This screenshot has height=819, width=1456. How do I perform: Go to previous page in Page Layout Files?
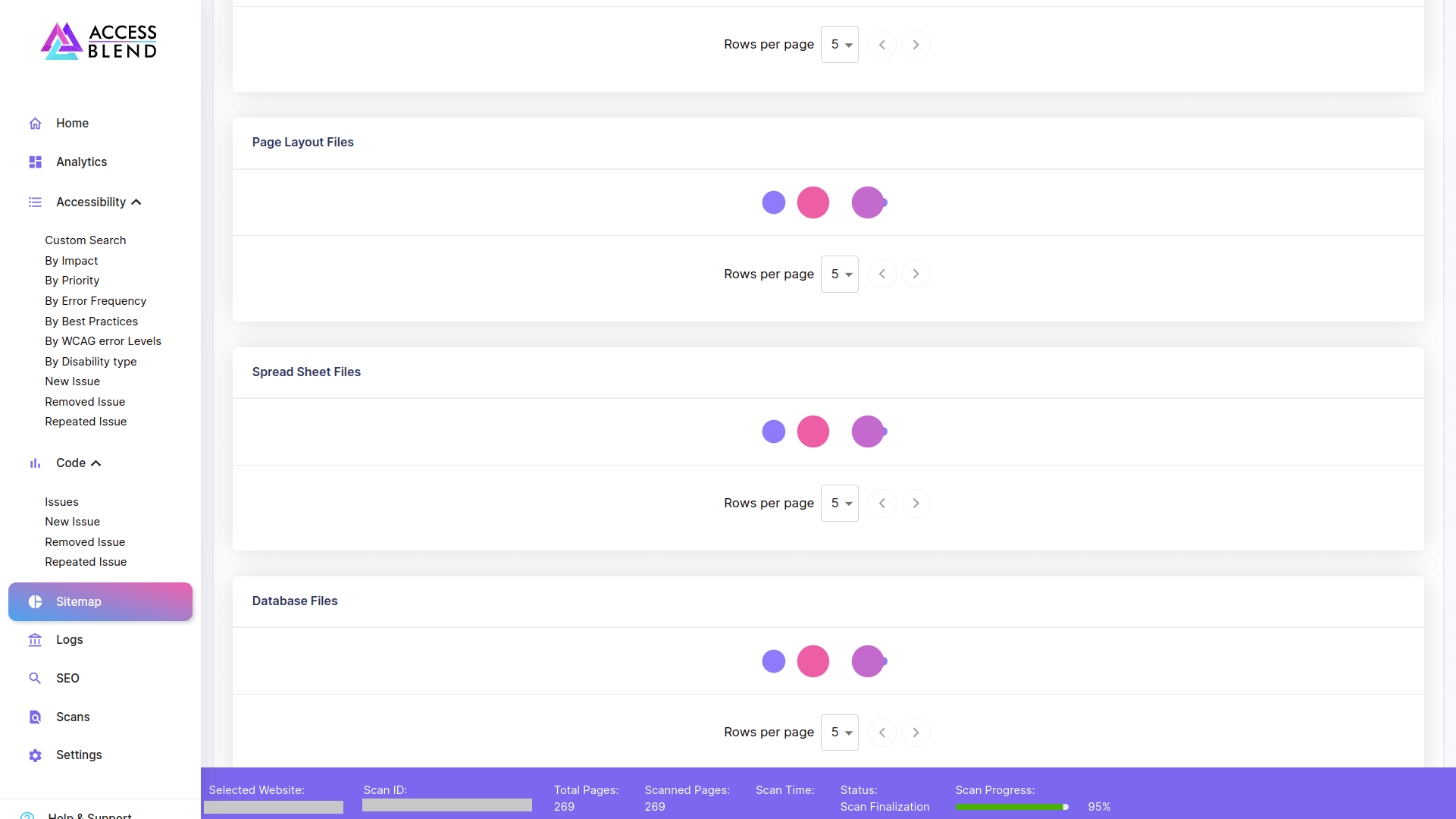[x=882, y=274]
